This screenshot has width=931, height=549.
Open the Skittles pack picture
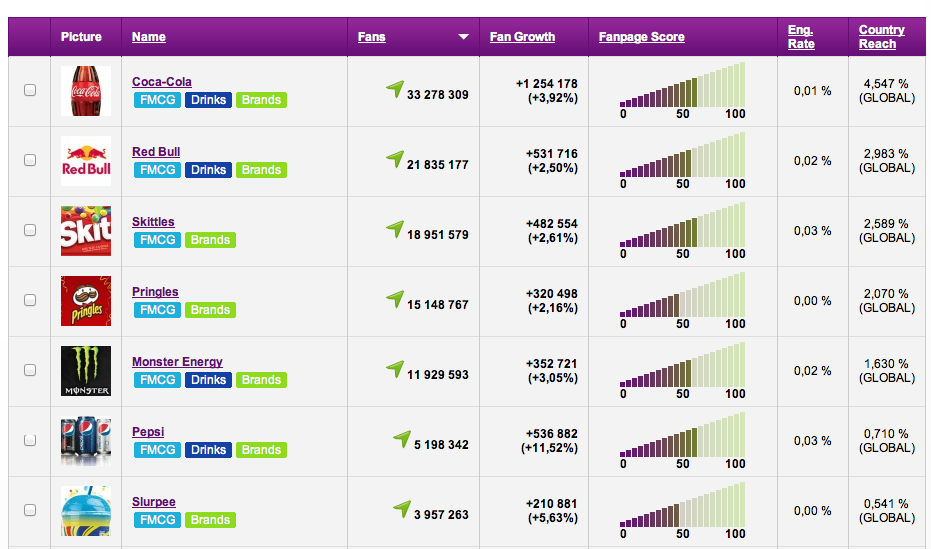pos(86,231)
